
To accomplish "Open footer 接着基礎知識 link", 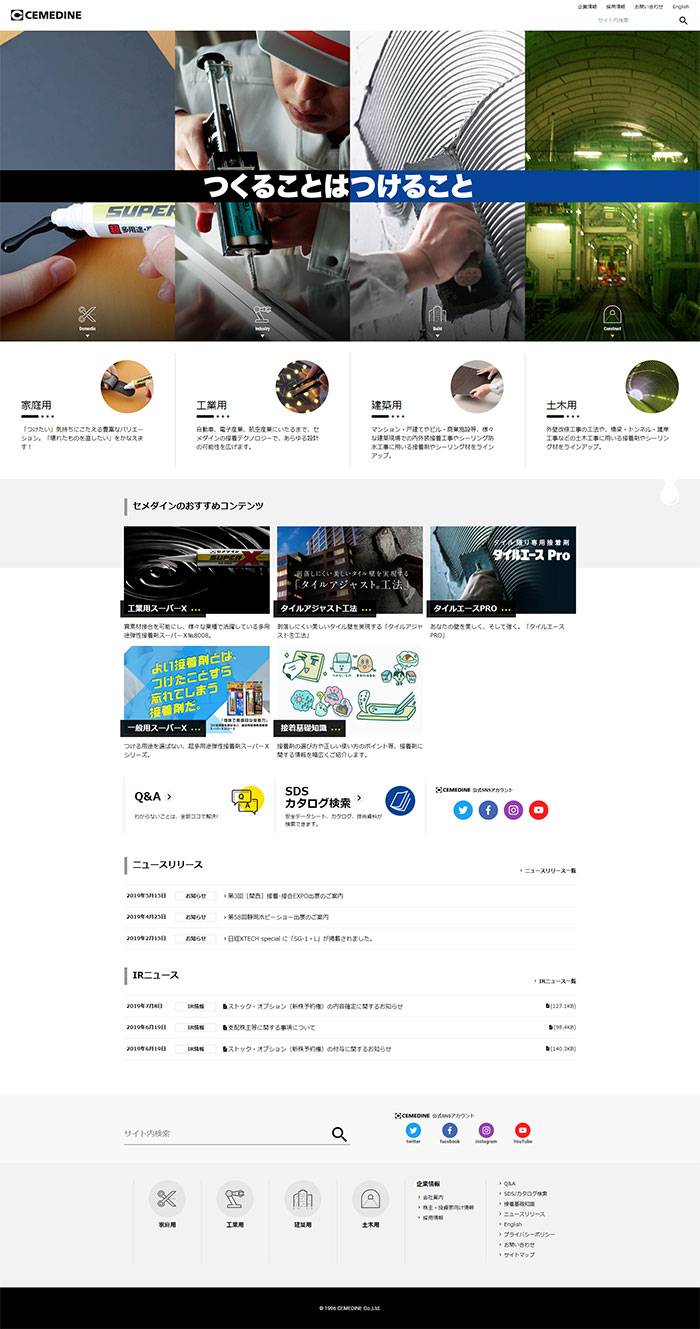I will [x=520, y=1204].
